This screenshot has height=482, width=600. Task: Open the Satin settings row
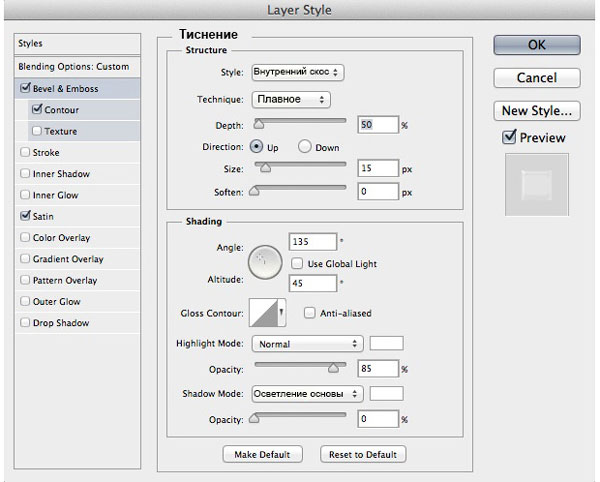pos(77,216)
